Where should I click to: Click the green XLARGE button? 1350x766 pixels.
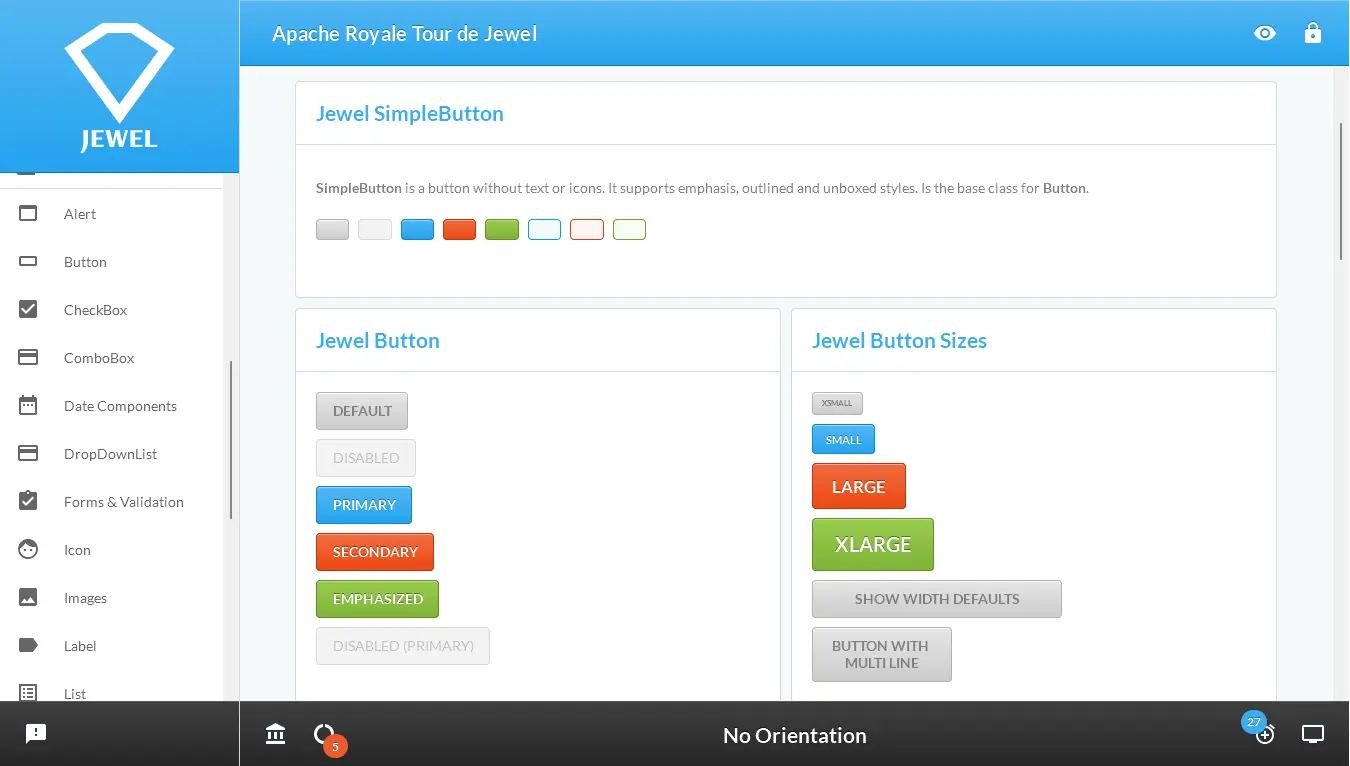click(873, 544)
